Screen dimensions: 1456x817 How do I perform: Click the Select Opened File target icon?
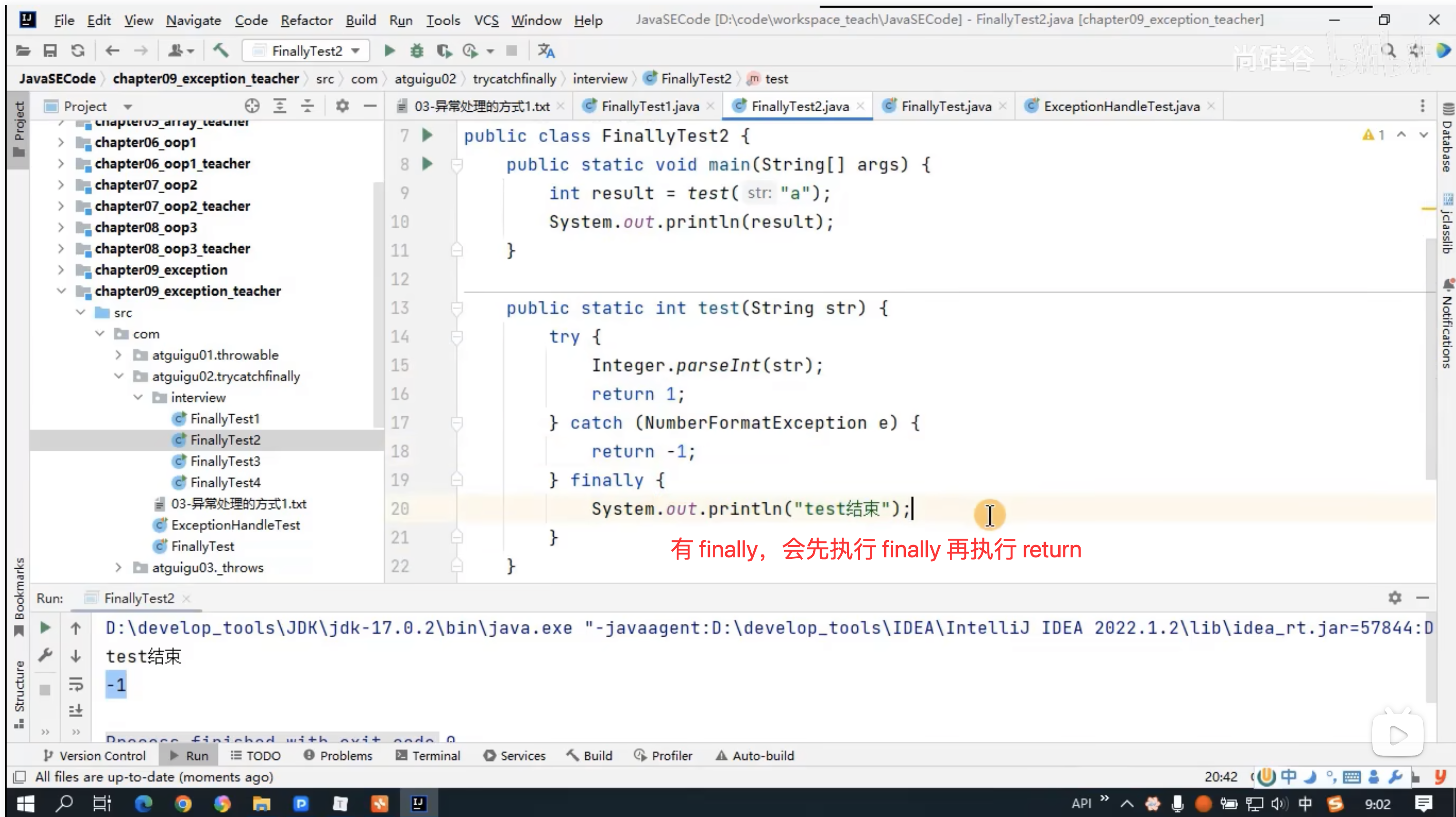pyautogui.click(x=252, y=106)
